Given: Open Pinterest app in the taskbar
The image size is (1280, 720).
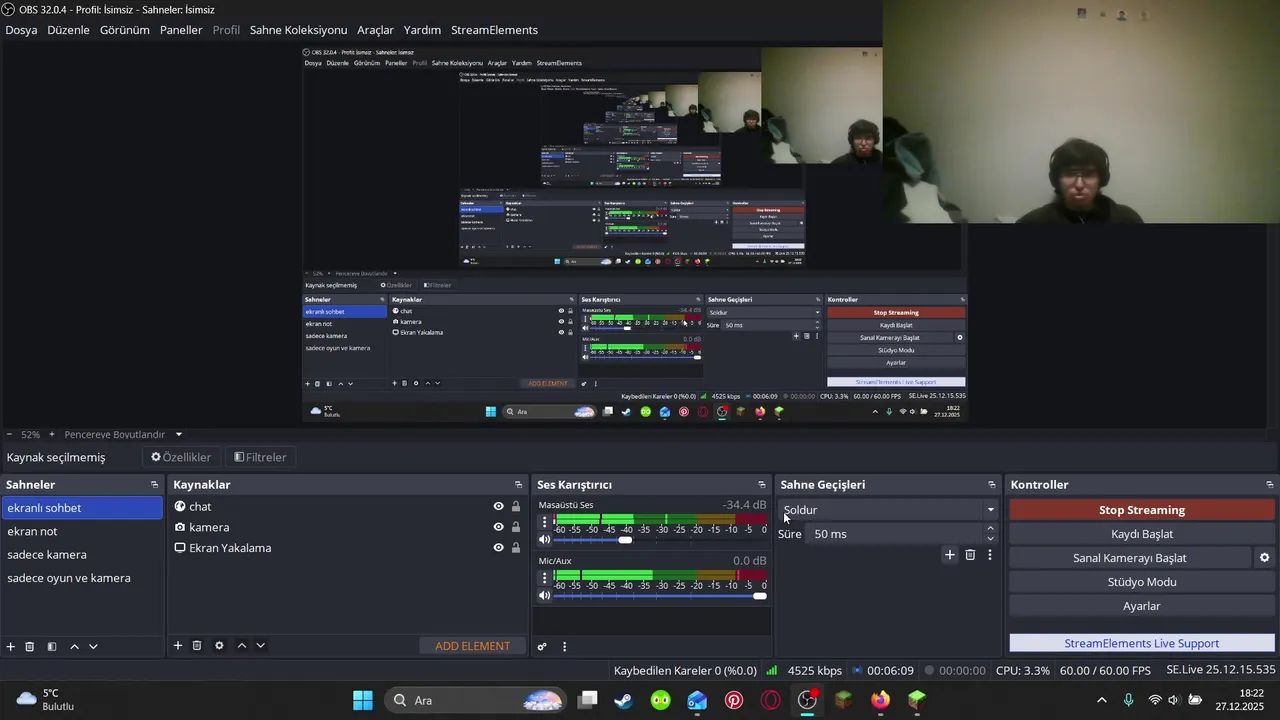Looking at the screenshot, I should point(734,700).
